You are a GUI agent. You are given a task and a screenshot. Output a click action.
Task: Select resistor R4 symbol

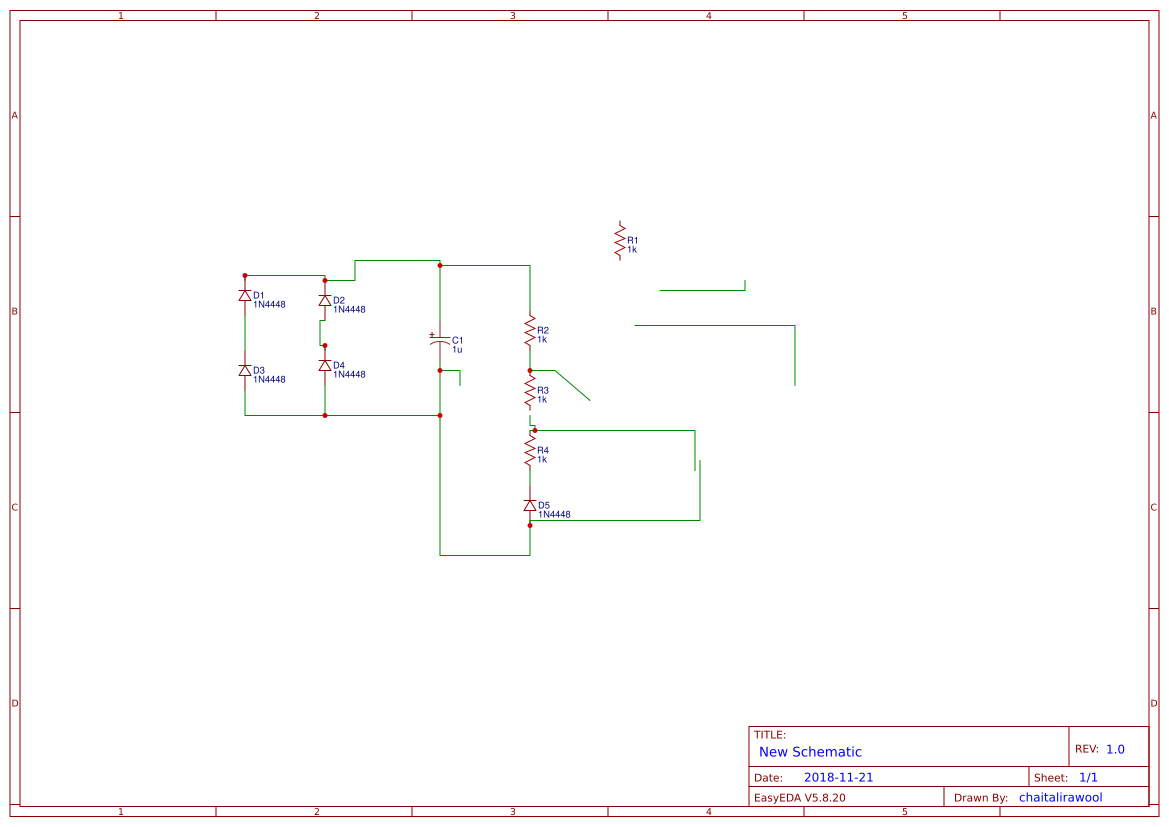(529, 450)
